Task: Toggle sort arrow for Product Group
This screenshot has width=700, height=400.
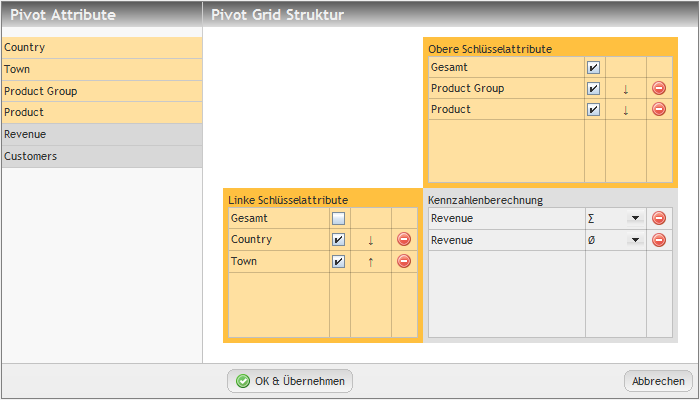Action: (x=625, y=88)
